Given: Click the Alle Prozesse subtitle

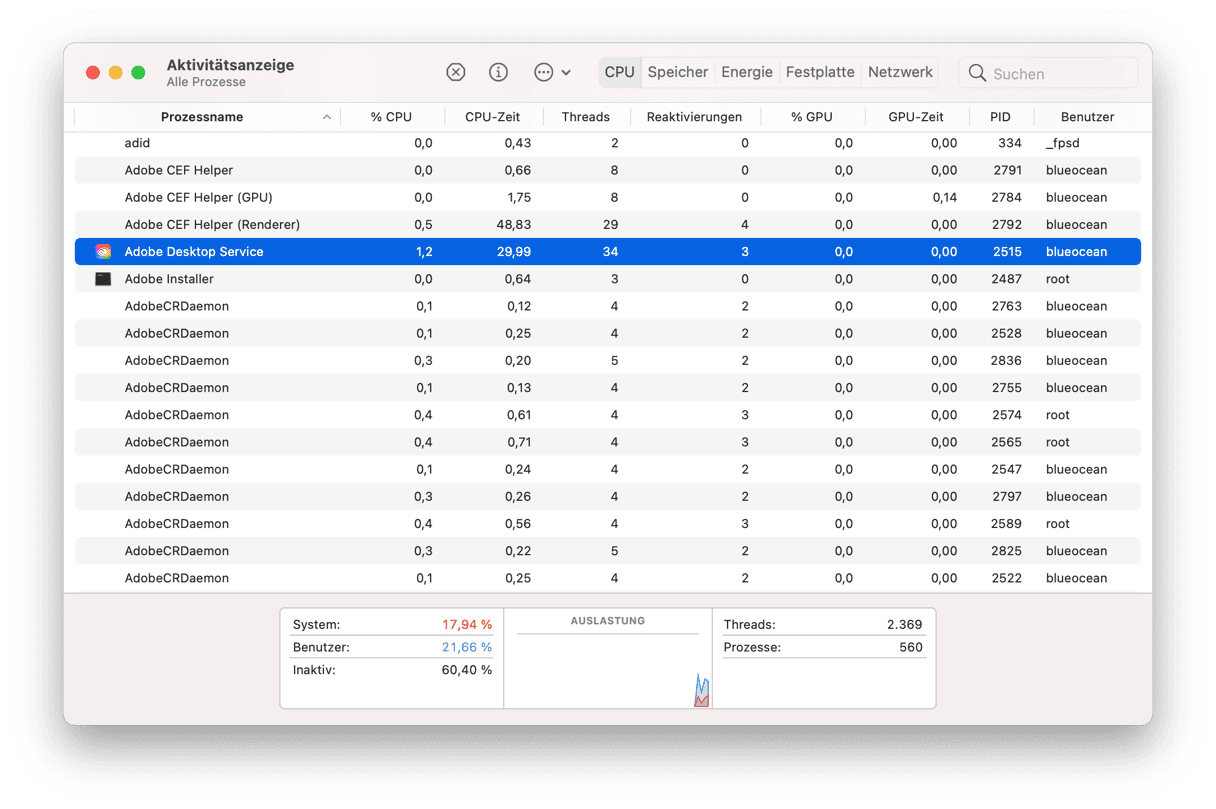Looking at the screenshot, I should point(206,82).
